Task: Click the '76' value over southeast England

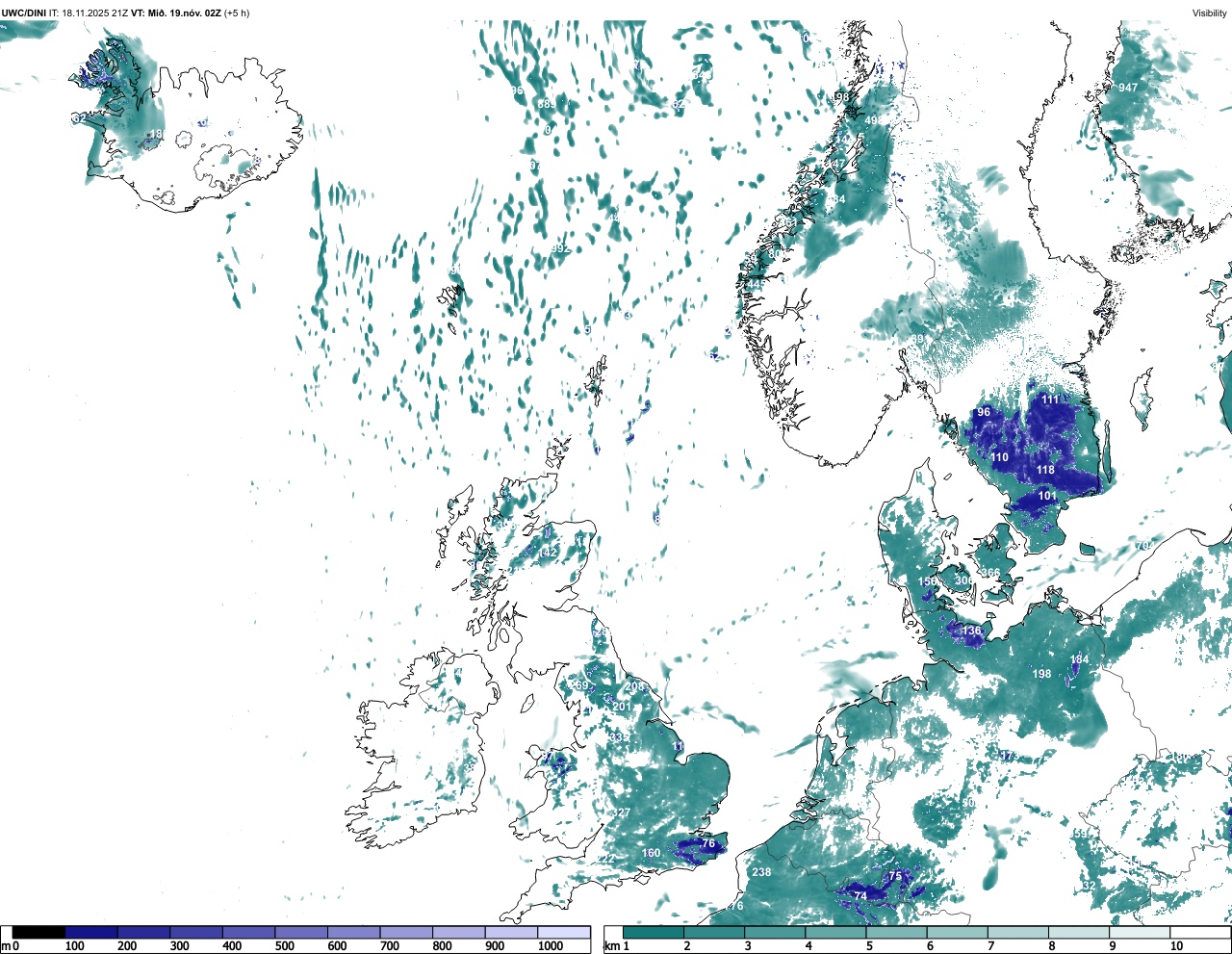Action: 709,844
